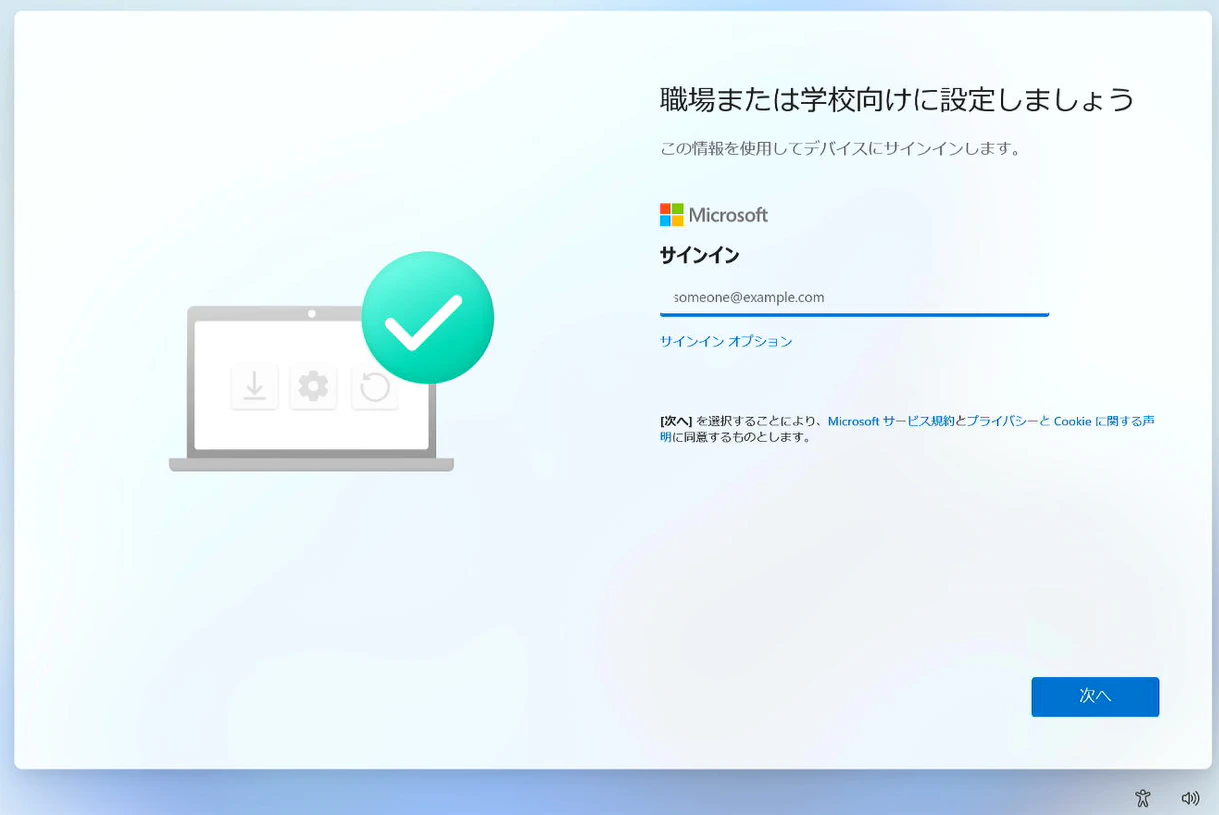The height and width of the screenshot is (815, 1219).
Task: Click the email sign-in input field
Action: coord(854,297)
